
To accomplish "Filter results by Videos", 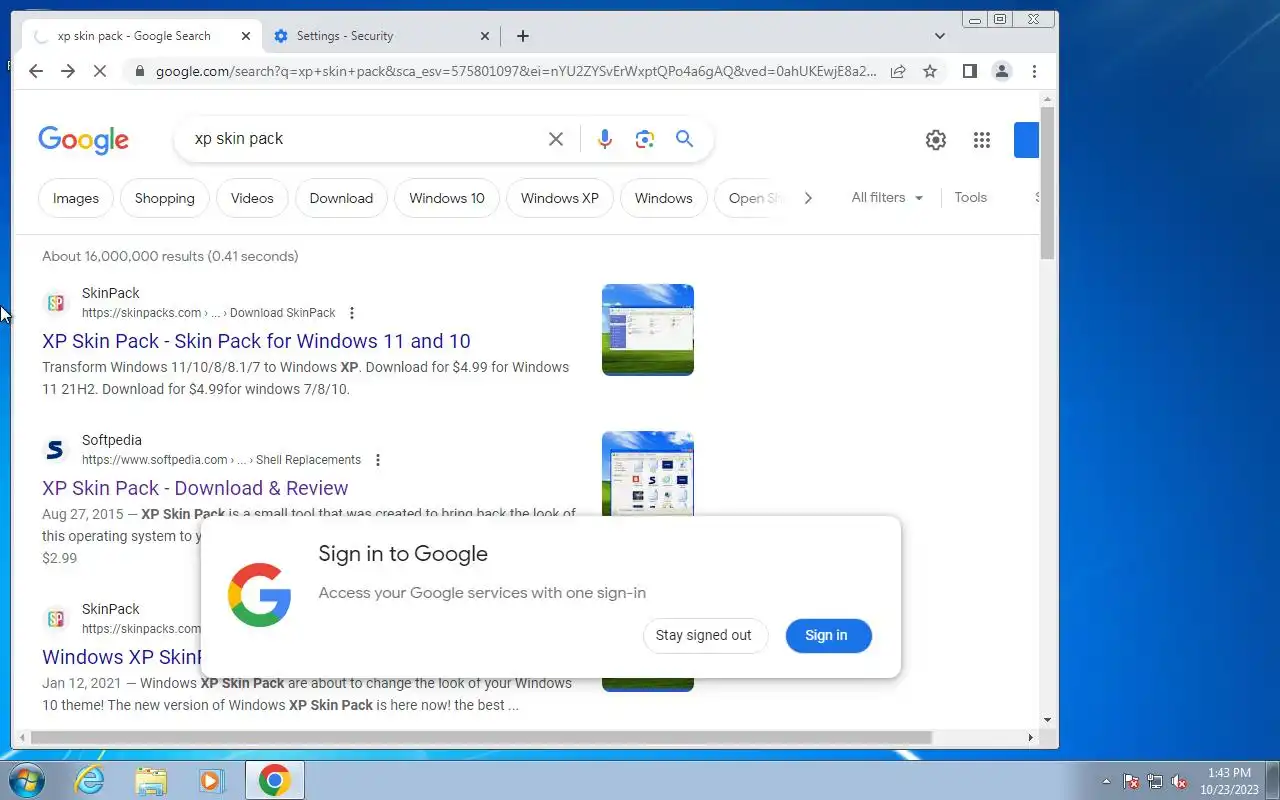I will click(252, 198).
